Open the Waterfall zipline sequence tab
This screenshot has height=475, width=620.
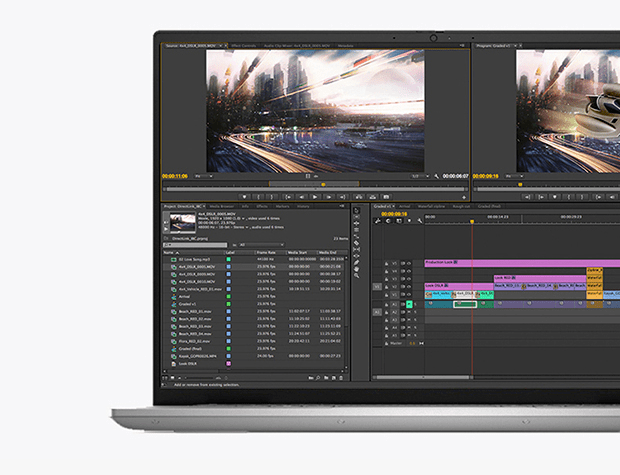click(431, 206)
